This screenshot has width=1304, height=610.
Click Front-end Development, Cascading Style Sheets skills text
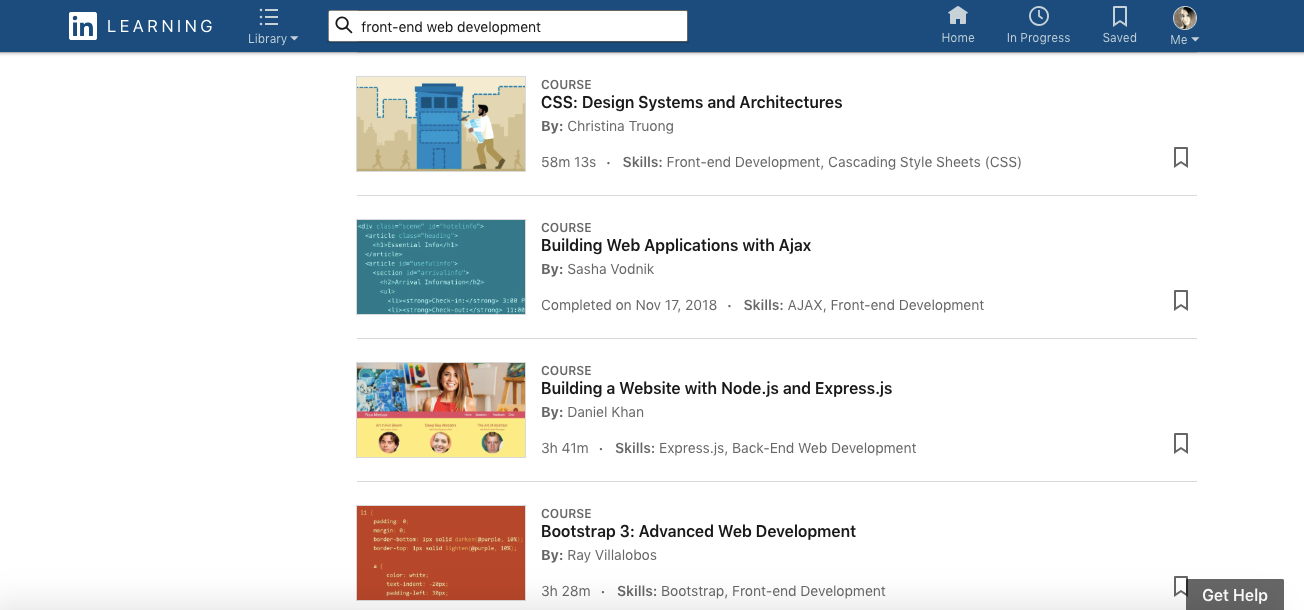(844, 162)
